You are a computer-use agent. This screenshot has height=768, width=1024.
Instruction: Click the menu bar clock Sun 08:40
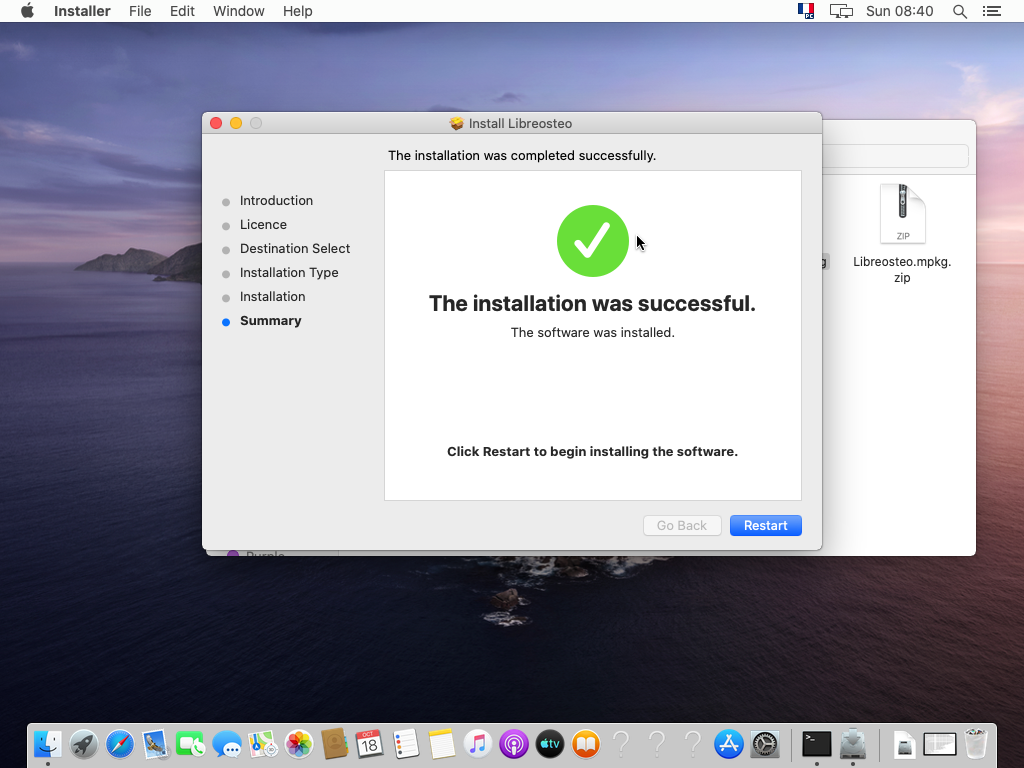tap(899, 11)
